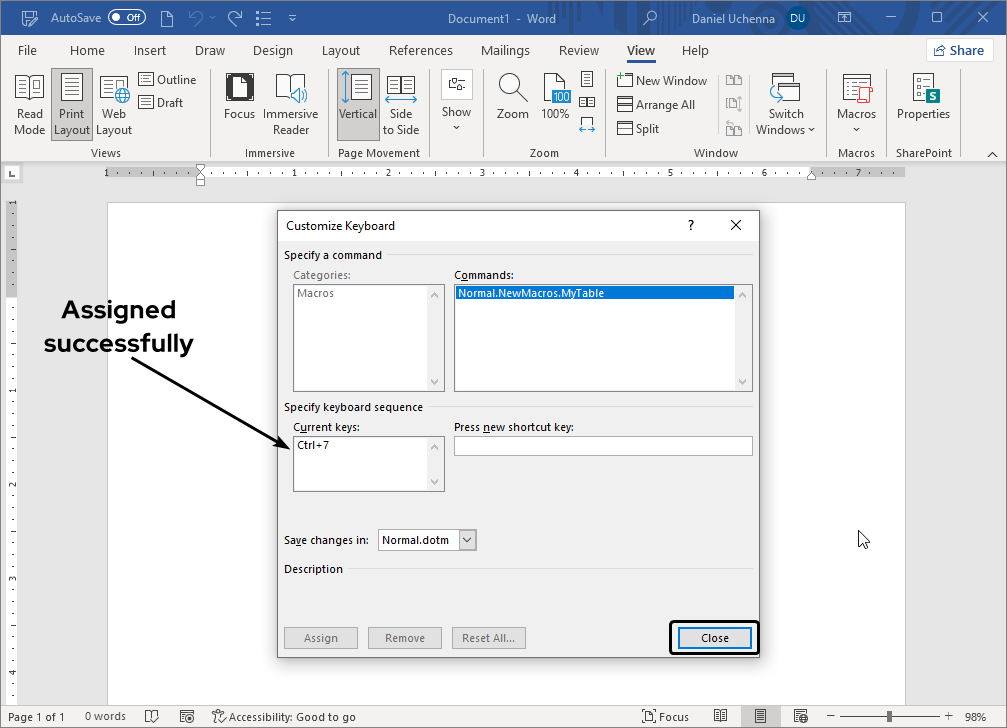Click the Read Mode view icon
The image size is (1007, 728).
coord(29,90)
